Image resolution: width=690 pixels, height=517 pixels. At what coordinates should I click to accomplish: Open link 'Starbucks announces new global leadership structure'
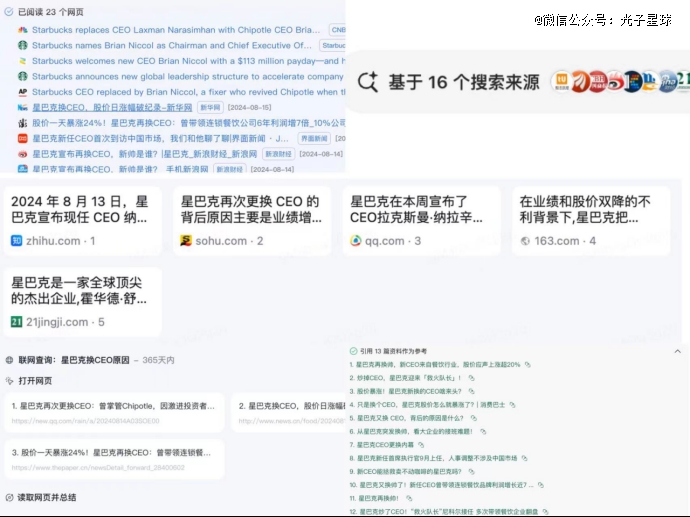[x=187, y=76]
